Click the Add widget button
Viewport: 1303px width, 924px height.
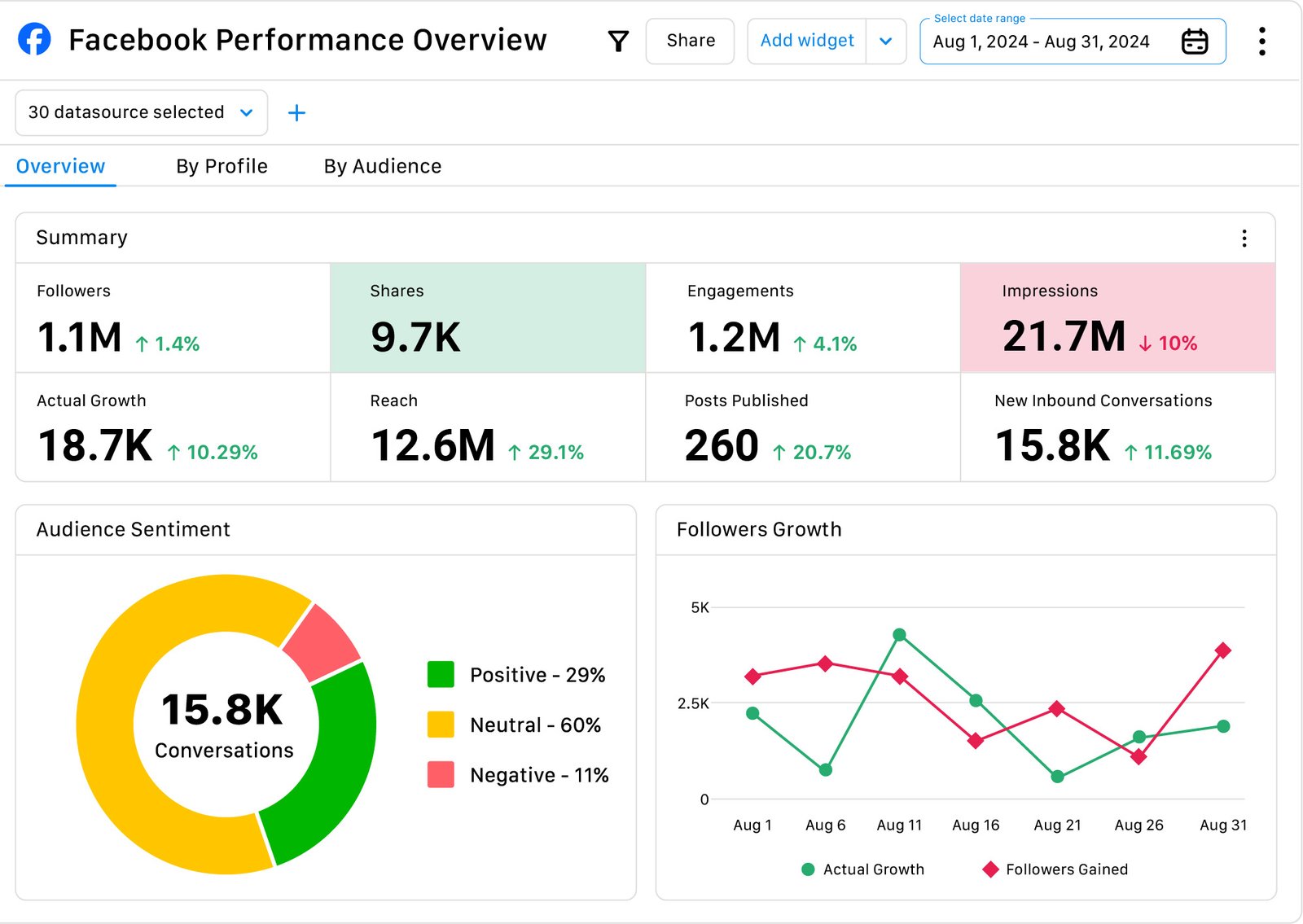click(x=806, y=41)
